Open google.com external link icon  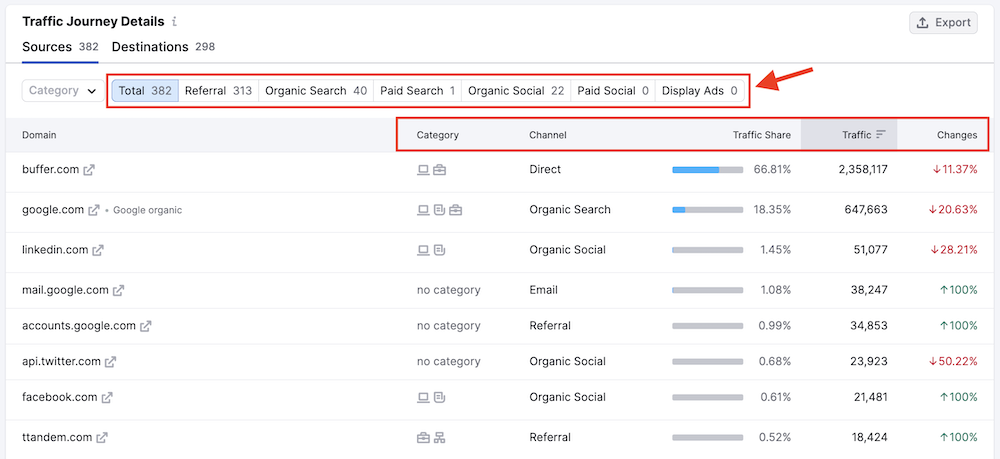coord(94,210)
